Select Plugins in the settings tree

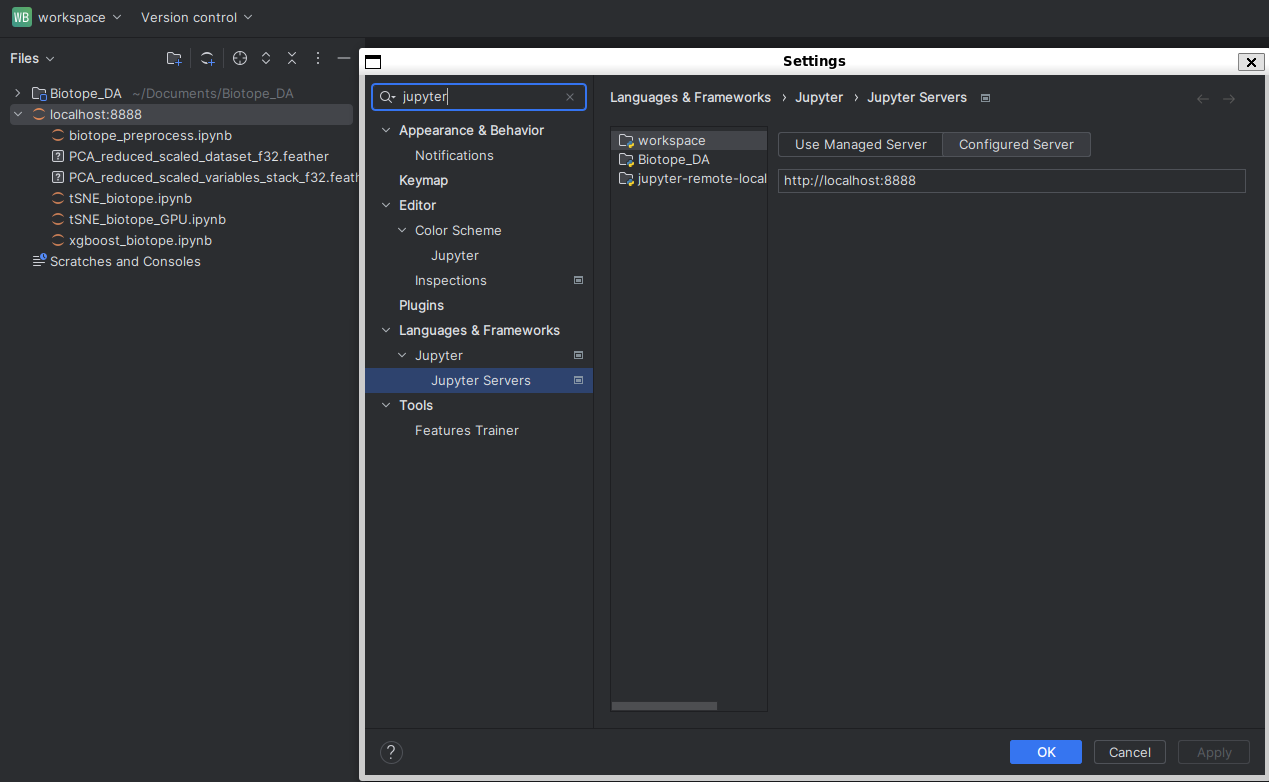click(421, 305)
